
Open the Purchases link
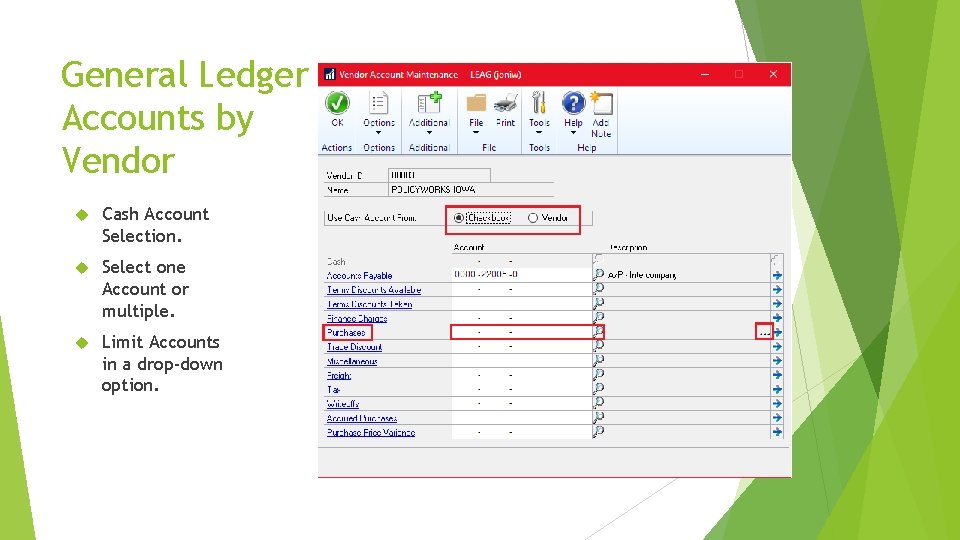pyautogui.click(x=347, y=332)
